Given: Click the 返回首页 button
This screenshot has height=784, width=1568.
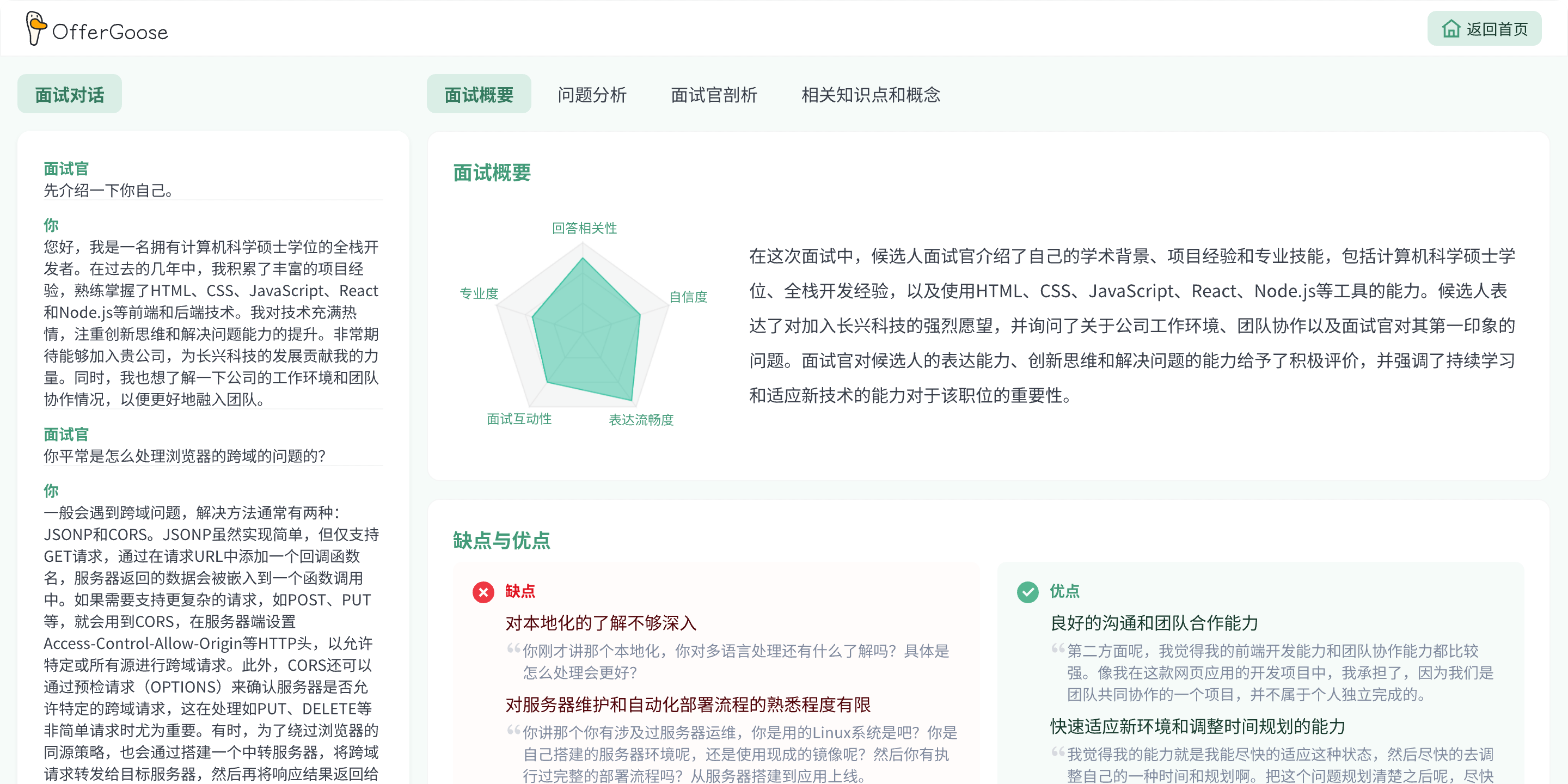Looking at the screenshot, I should [x=1484, y=28].
